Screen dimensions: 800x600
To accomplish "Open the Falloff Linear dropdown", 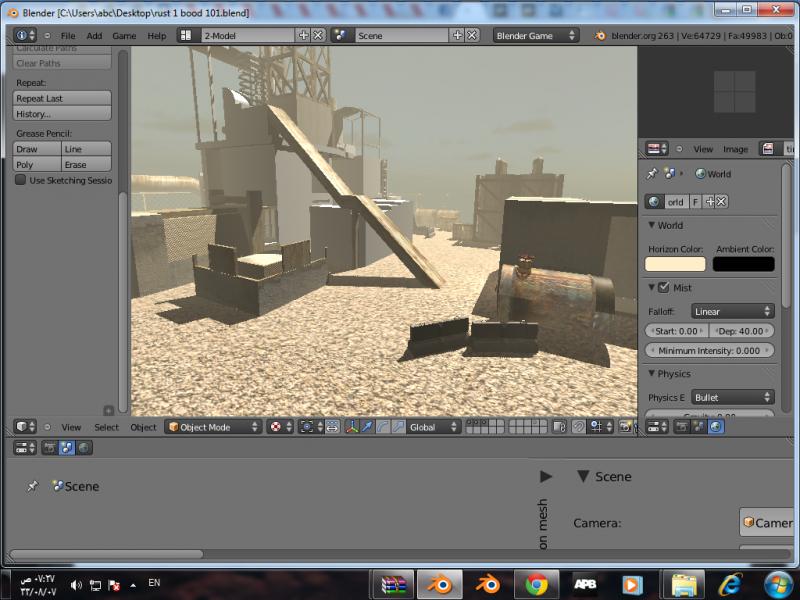I will pos(733,311).
